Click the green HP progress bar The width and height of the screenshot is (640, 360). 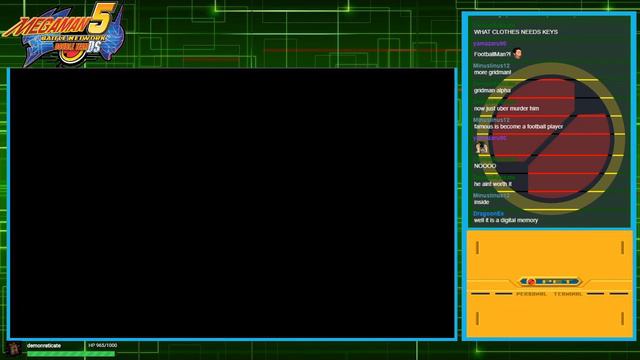(x=71, y=354)
